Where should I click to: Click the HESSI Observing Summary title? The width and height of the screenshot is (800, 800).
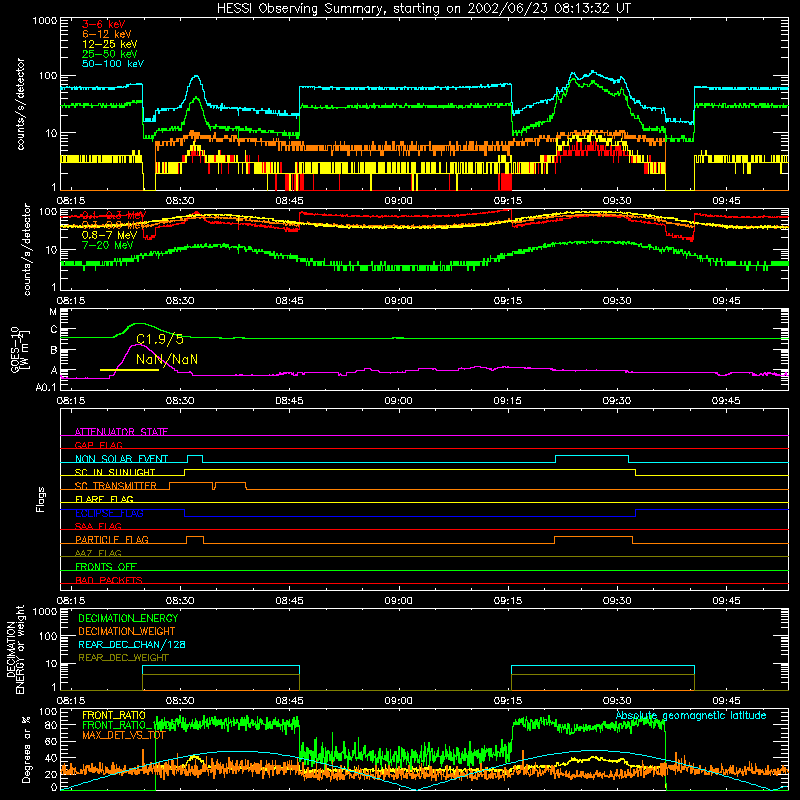[x=423, y=9]
